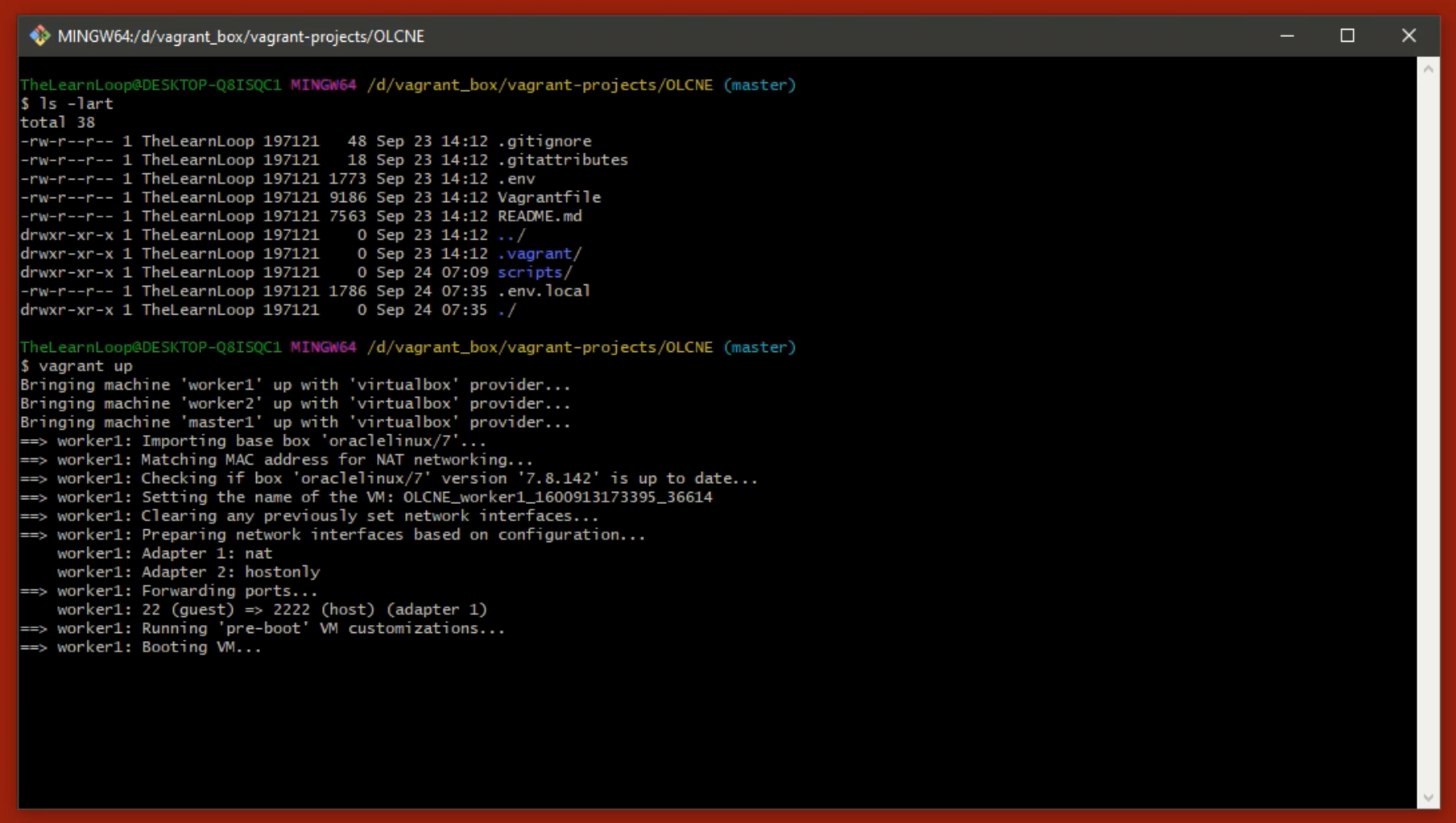Screen dimensions: 1456x823
Task: Click 'Clearing any previously set network interfaces' line
Action: tap(310, 515)
